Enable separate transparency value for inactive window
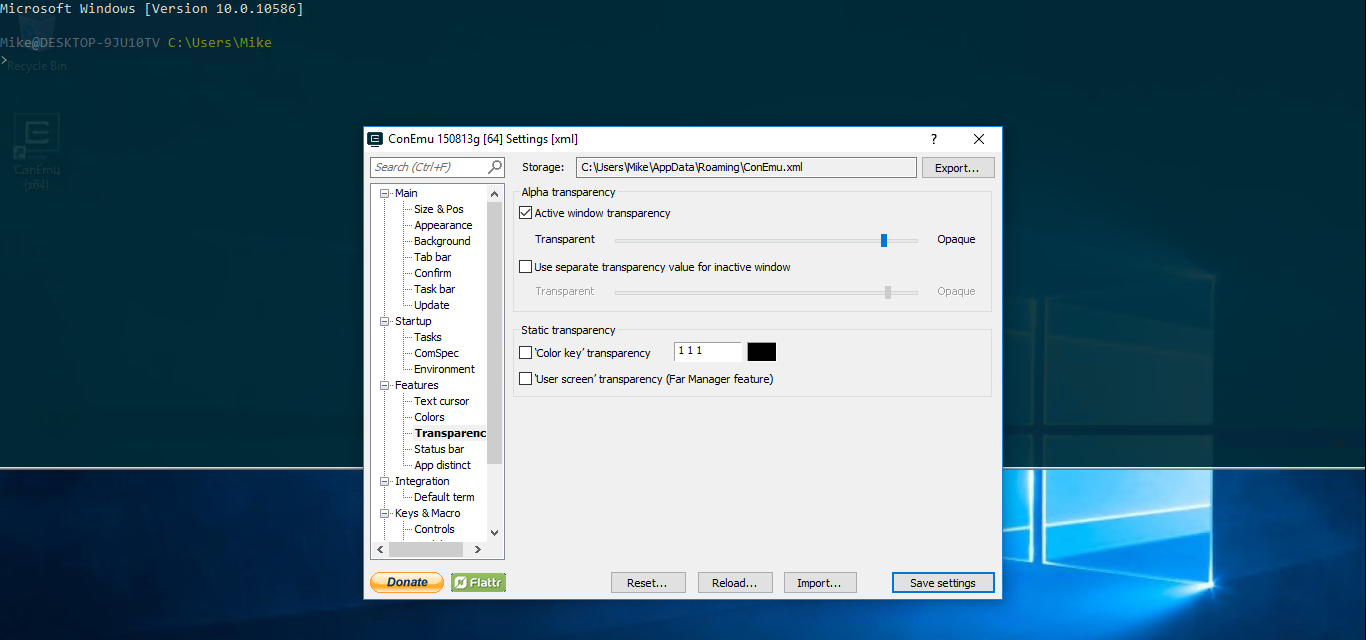The image size is (1366, 640). tap(526, 267)
